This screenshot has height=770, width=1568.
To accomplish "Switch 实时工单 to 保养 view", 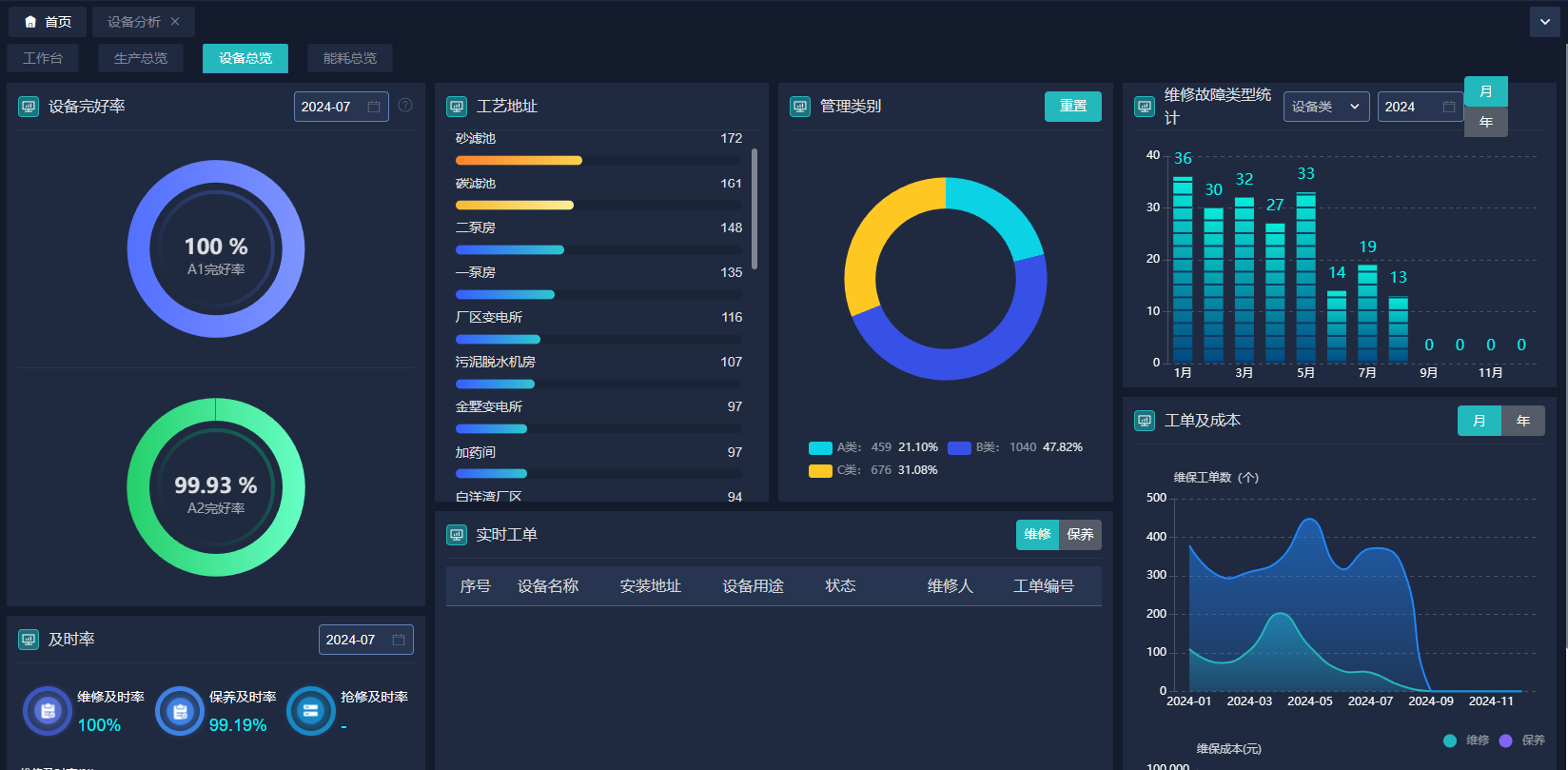I will click(1080, 535).
